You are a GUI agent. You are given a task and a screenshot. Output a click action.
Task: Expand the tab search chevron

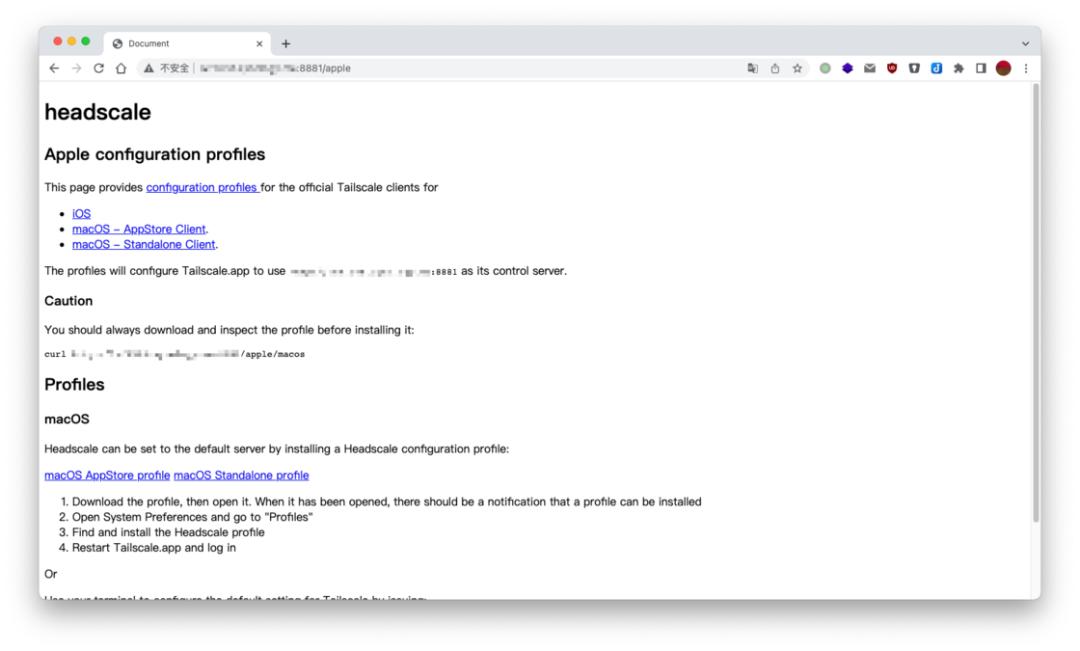point(1026,43)
